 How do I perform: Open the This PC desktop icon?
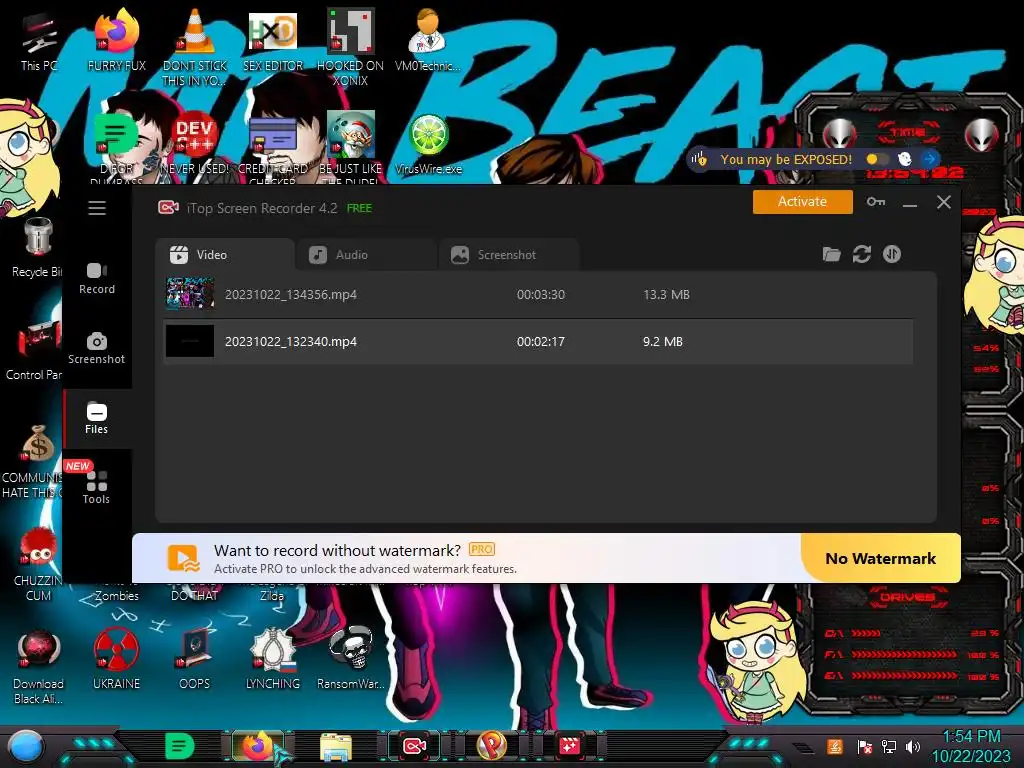point(38,40)
